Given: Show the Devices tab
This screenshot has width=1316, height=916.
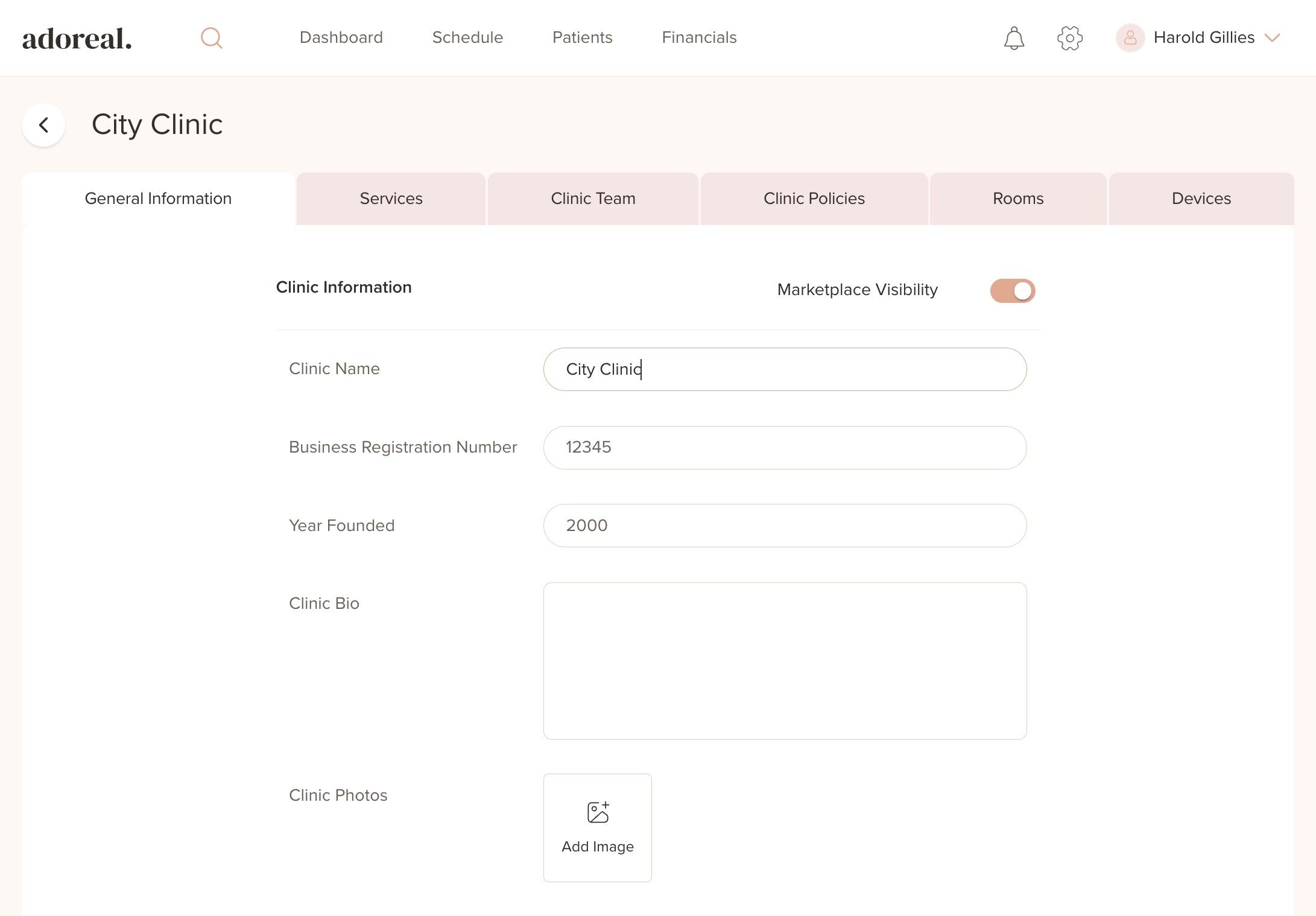Looking at the screenshot, I should (1201, 199).
